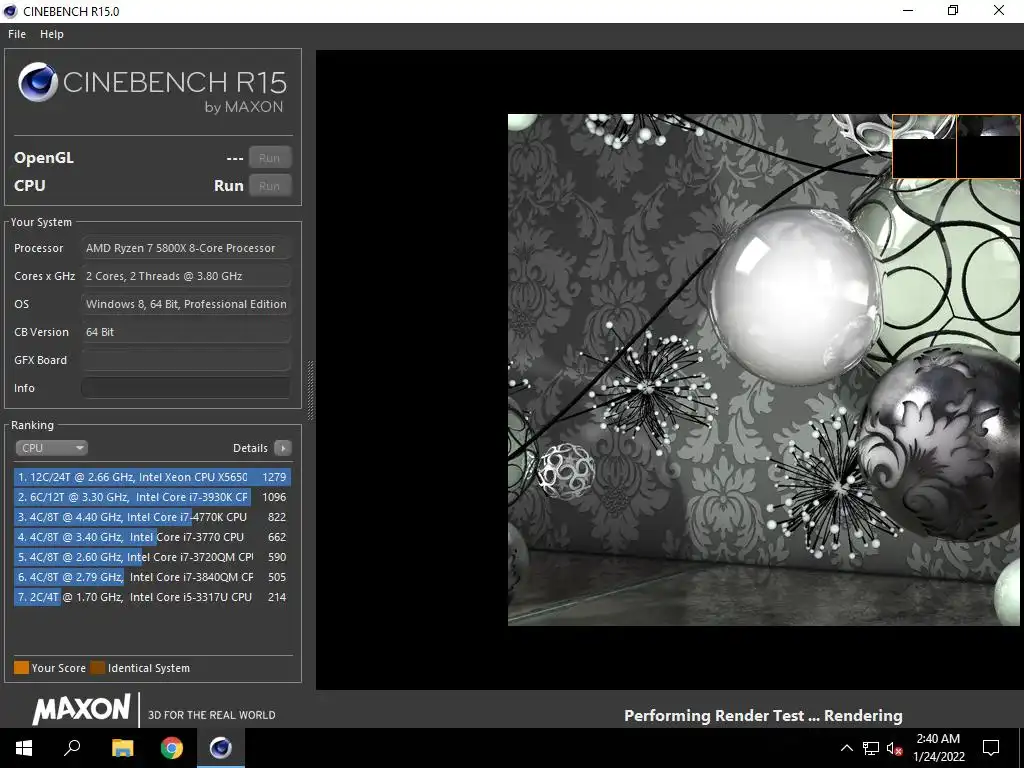Launch Google Chrome from the taskbar
The image size is (1024, 768).
pos(172,748)
